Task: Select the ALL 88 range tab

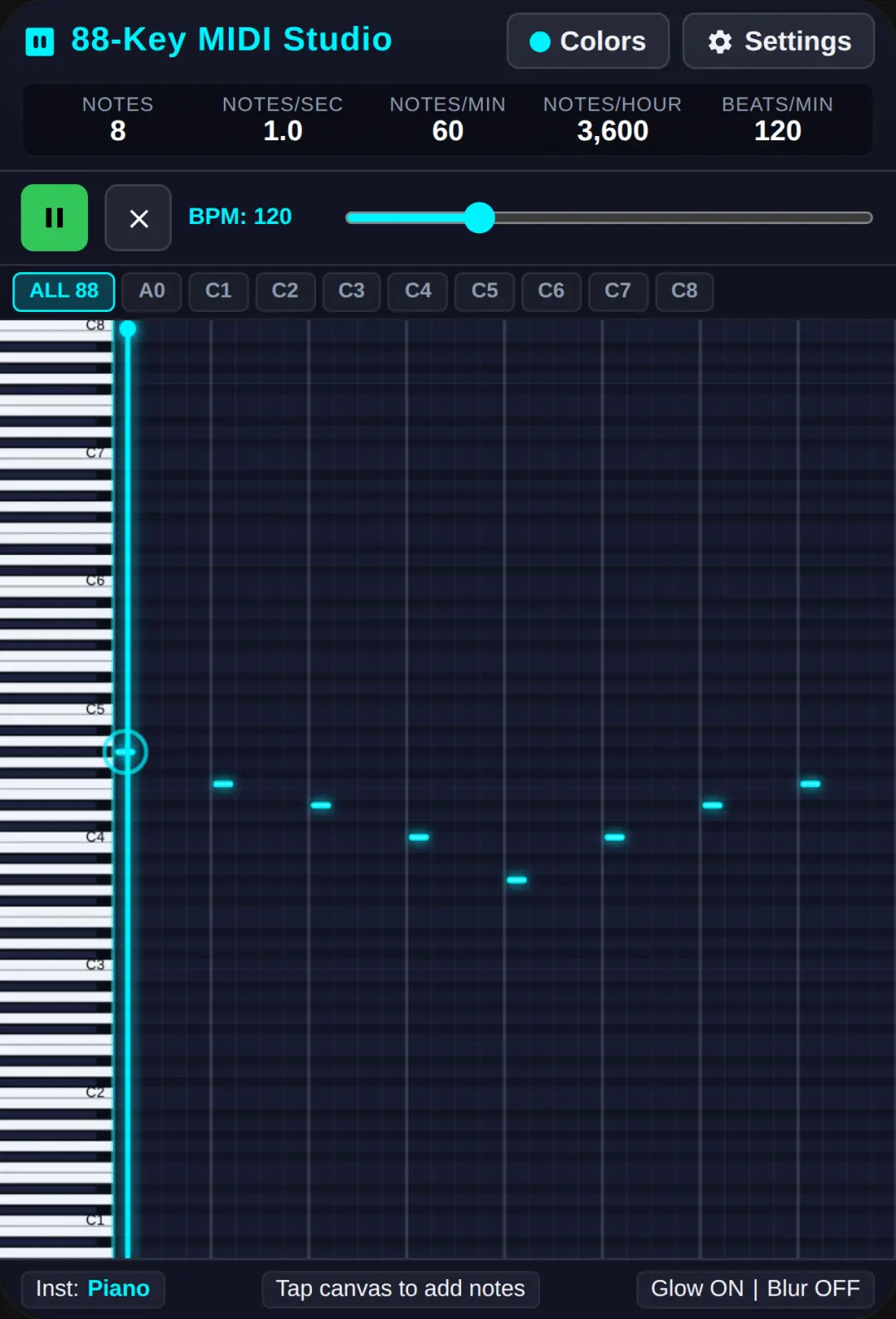Action: (x=64, y=291)
